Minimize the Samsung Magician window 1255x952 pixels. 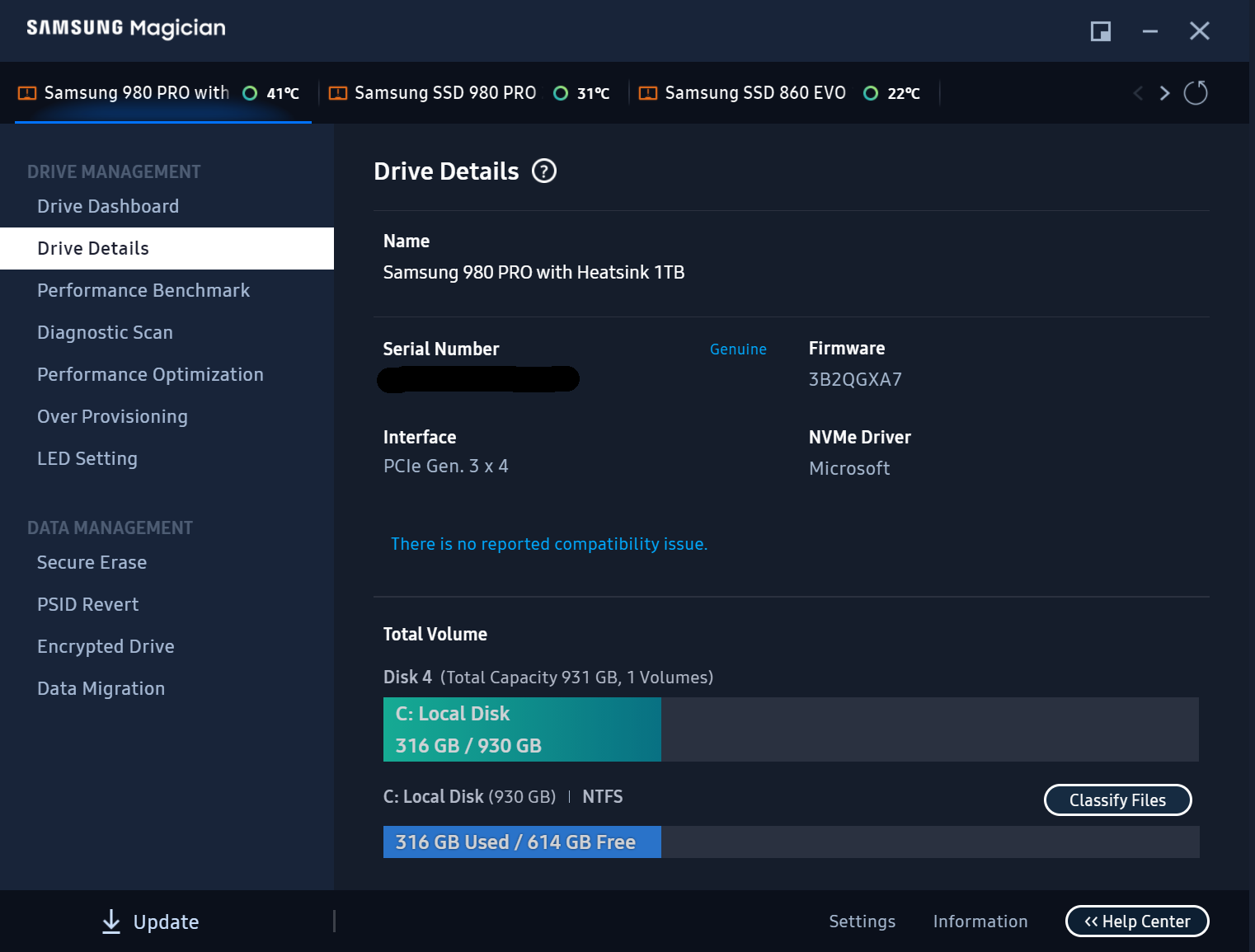pyautogui.click(x=1150, y=31)
